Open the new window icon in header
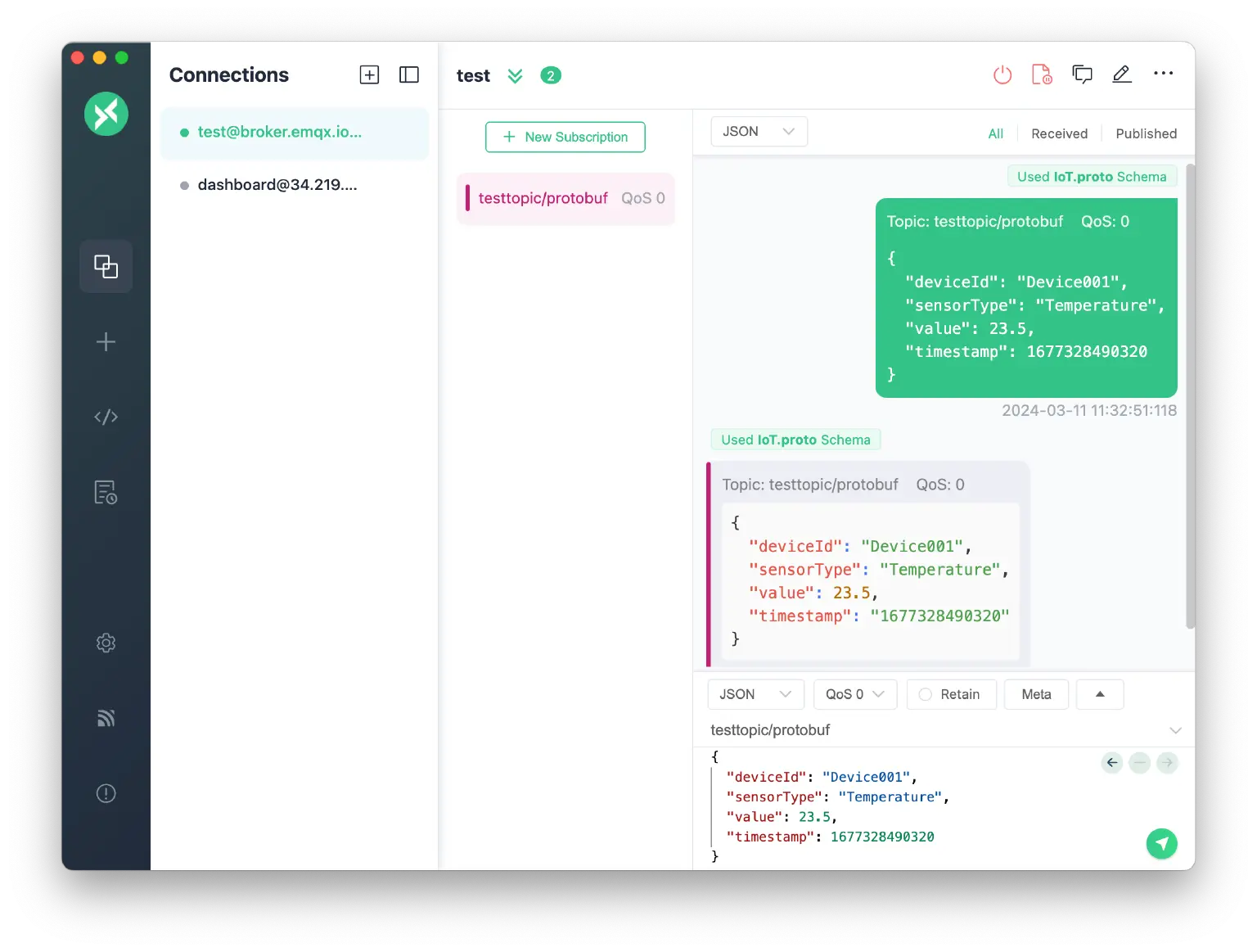This screenshot has width=1257, height=952. coord(1082,74)
